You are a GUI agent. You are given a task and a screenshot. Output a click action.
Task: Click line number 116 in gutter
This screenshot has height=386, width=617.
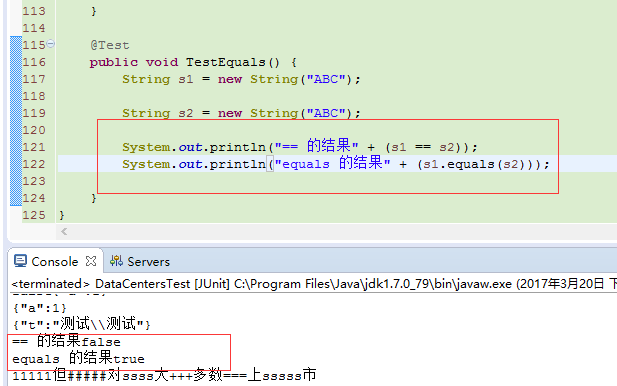tap(34, 62)
